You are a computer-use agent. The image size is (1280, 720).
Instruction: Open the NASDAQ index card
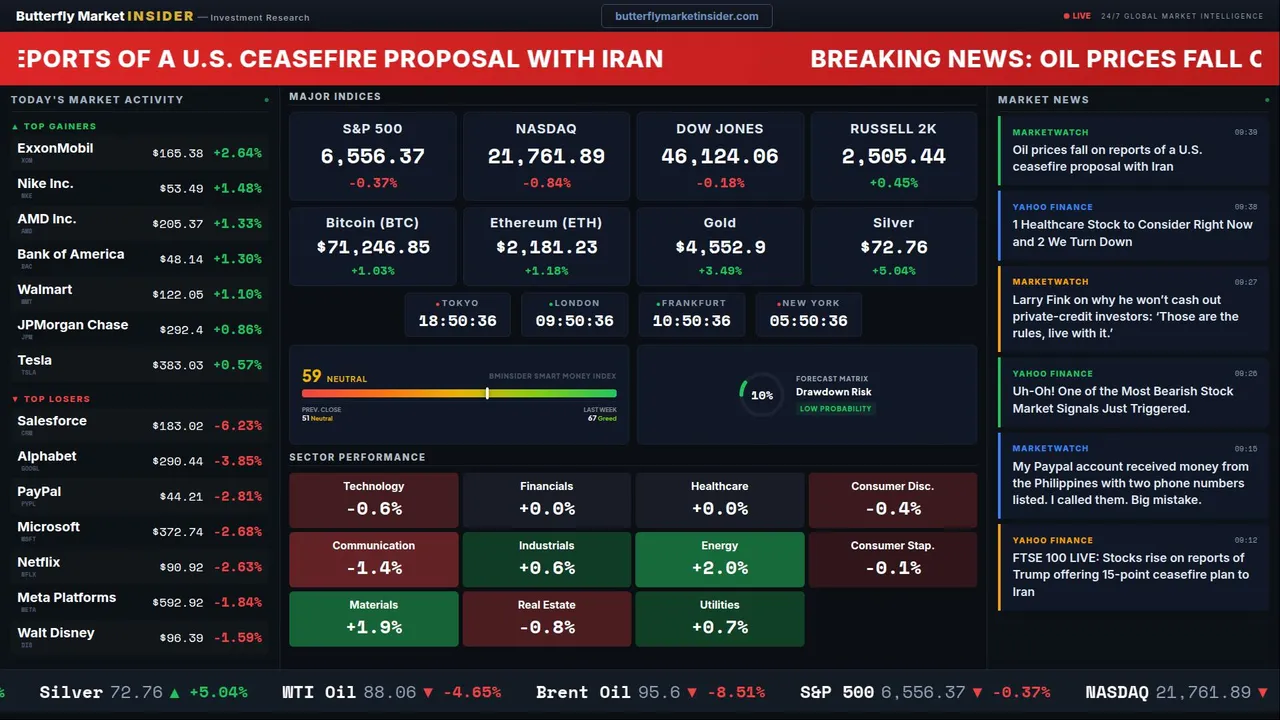pyautogui.click(x=546, y=156)
